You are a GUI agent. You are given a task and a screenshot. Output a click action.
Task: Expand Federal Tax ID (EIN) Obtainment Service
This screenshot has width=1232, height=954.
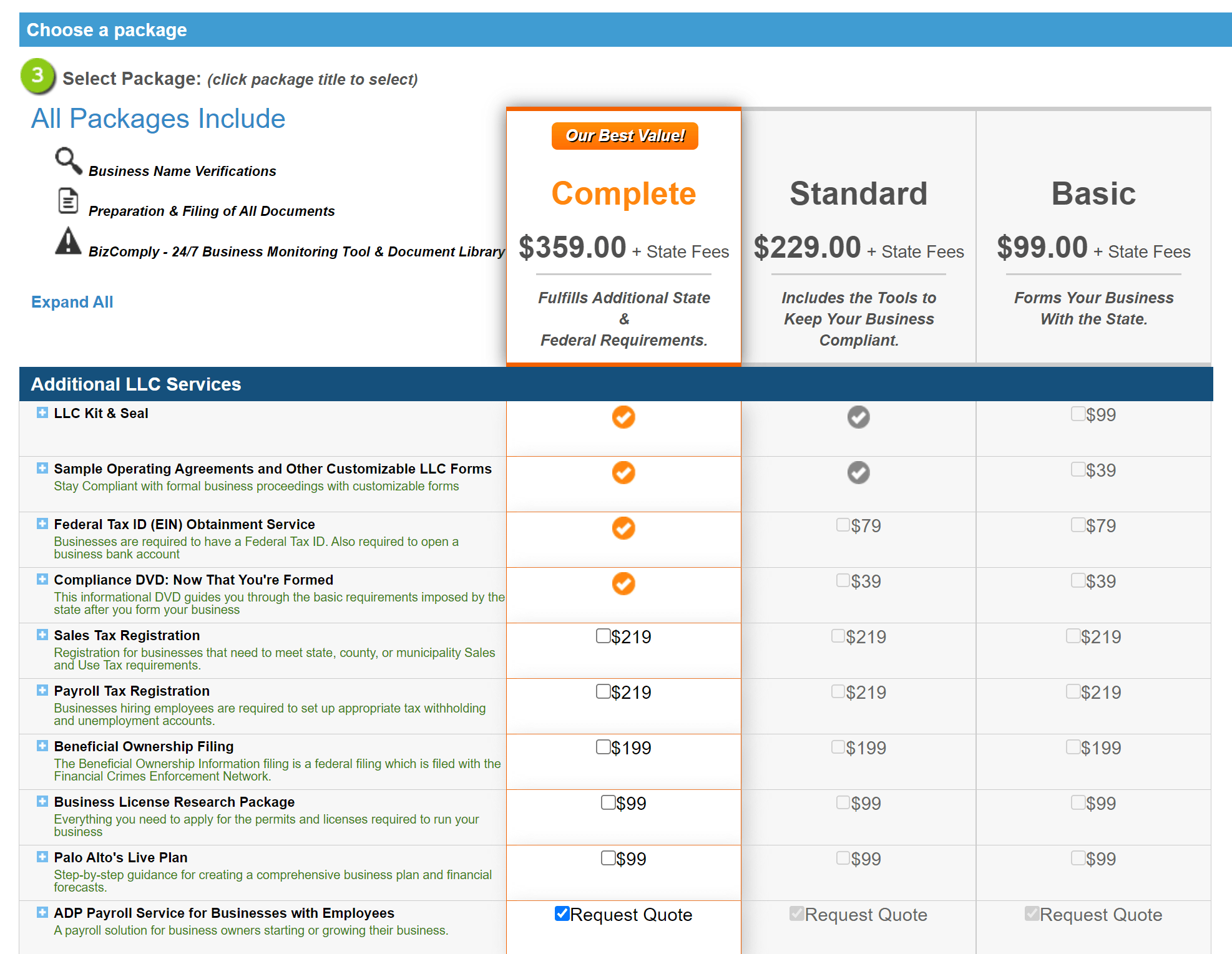[x=42, y=523]
